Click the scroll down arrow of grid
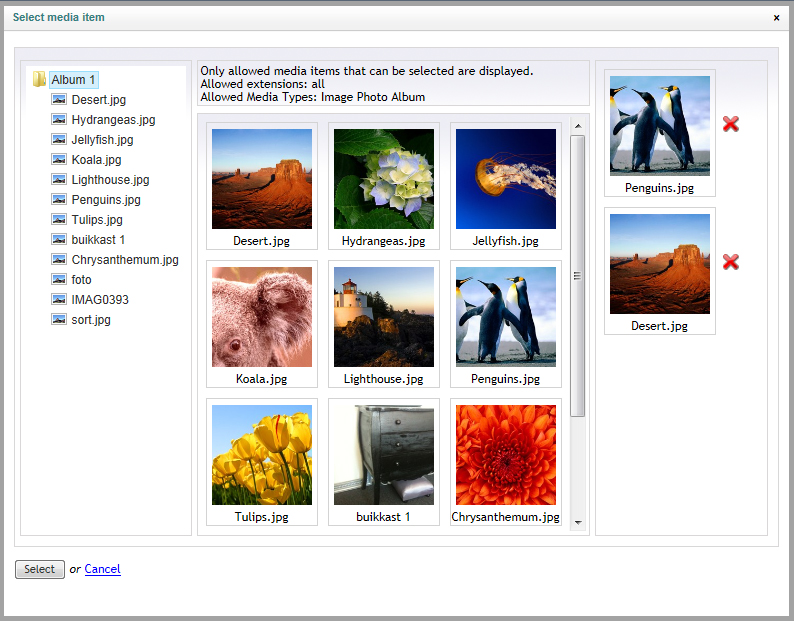Image resolution: width=794 pixels, height=621 pixels. click(578, 522)
